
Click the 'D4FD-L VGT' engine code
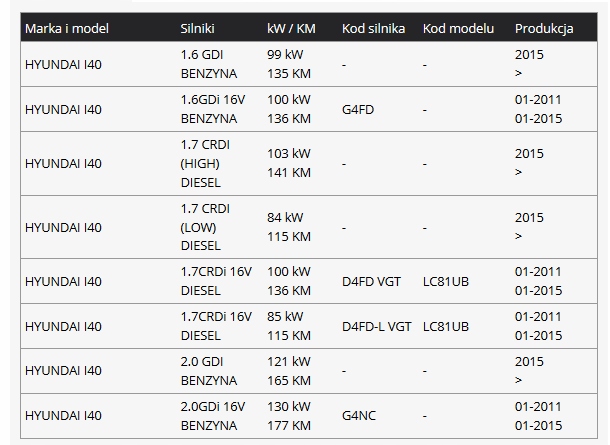click(376, 326)
